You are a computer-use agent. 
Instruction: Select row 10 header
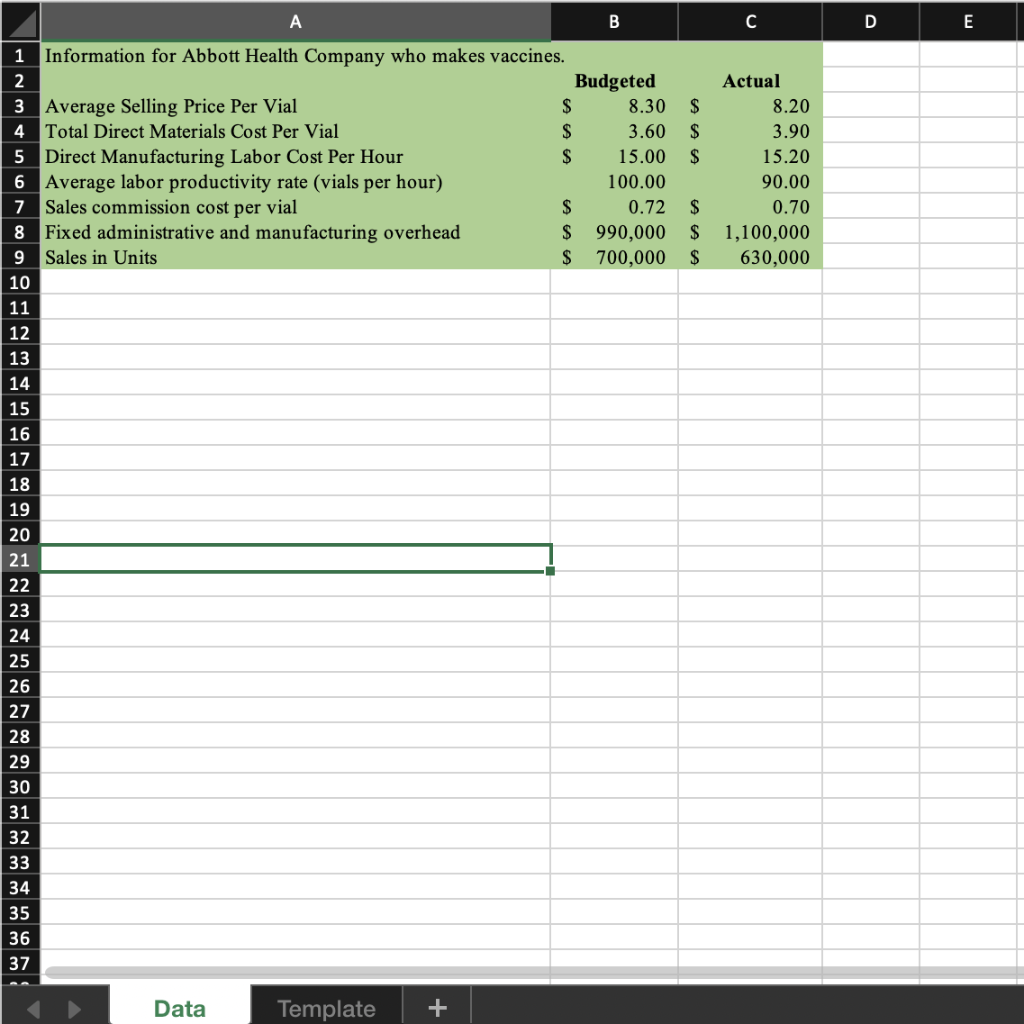pyautogui.click(x=20, y=282)
